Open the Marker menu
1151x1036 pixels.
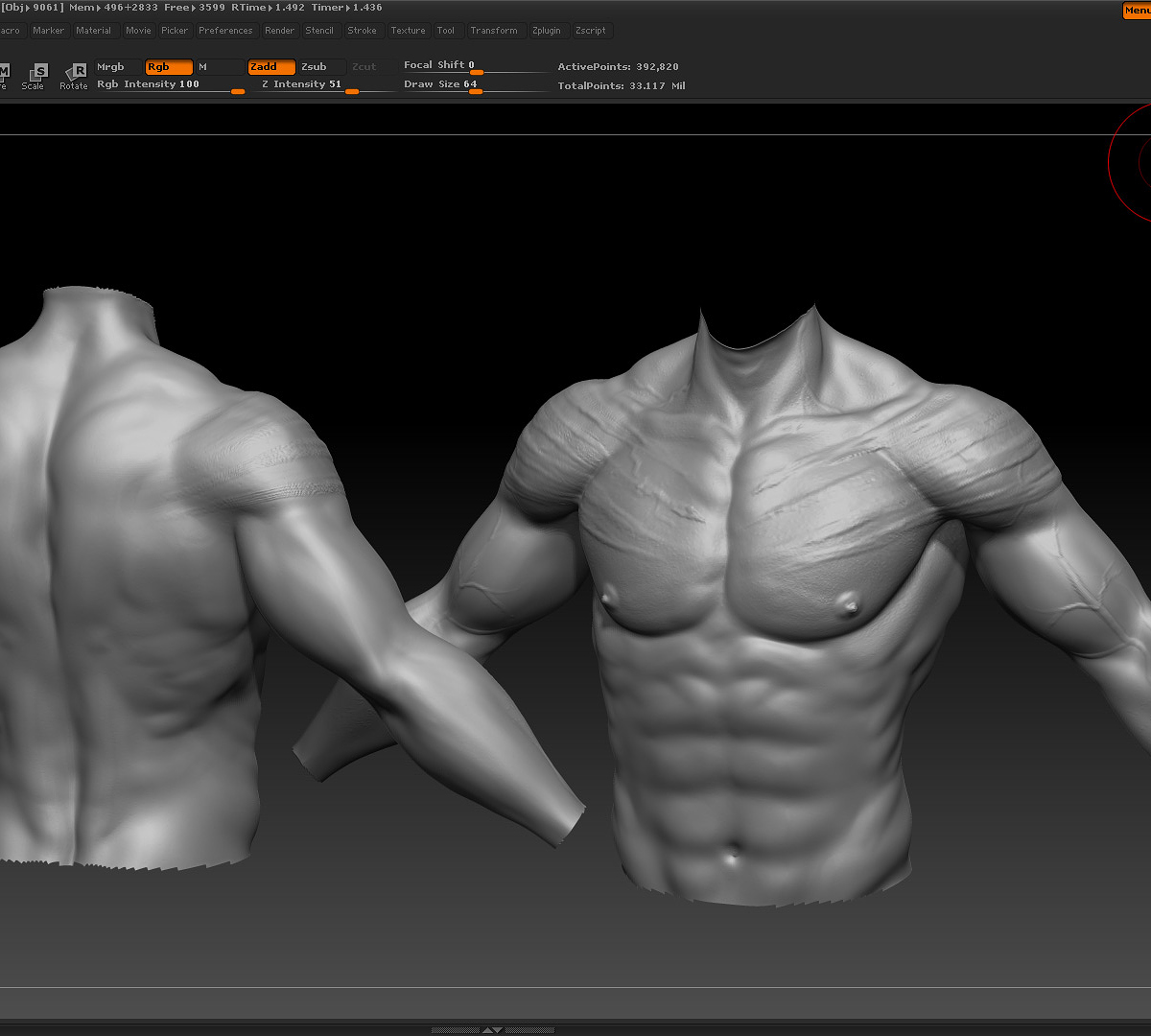click(48, 31)
